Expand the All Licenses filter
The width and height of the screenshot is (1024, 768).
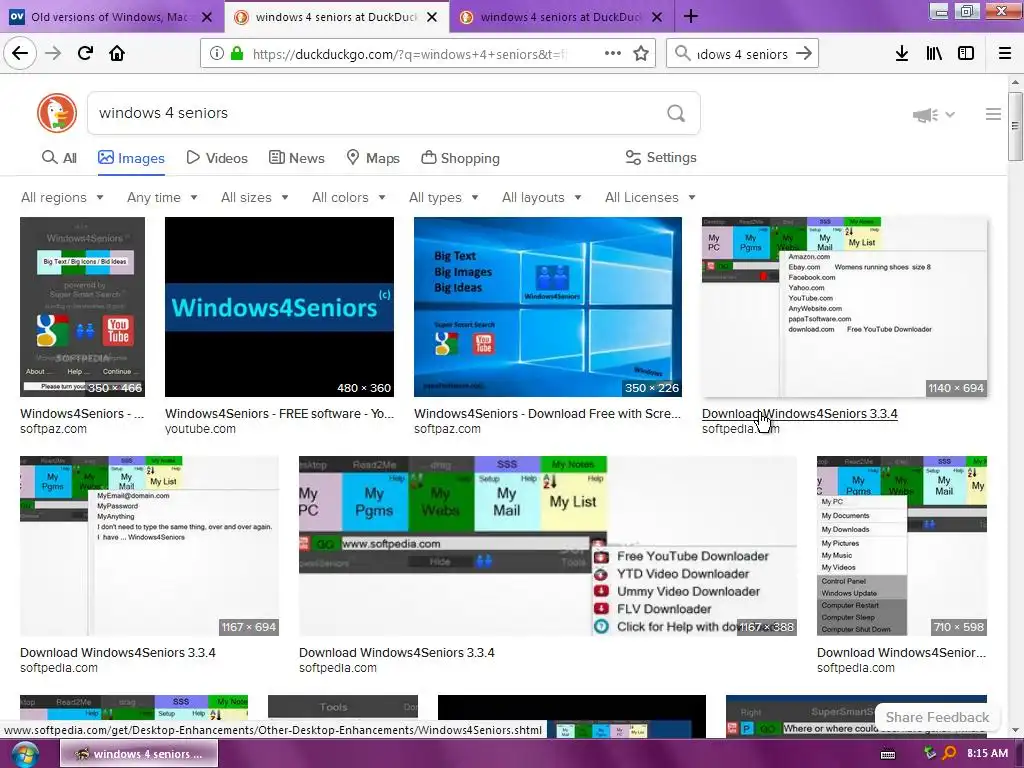650,197
